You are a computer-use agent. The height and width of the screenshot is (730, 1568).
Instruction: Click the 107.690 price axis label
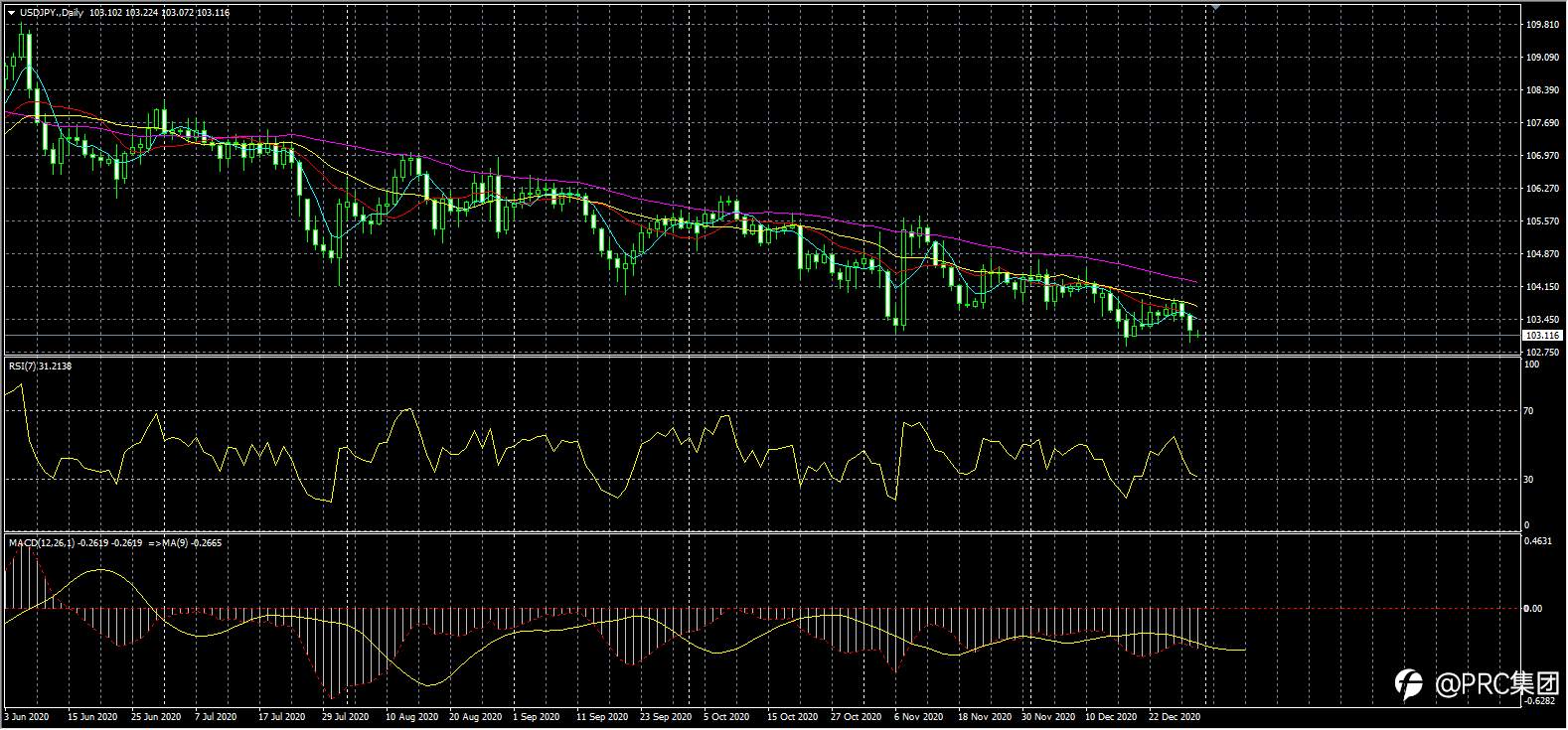(x=1540, y=123)
